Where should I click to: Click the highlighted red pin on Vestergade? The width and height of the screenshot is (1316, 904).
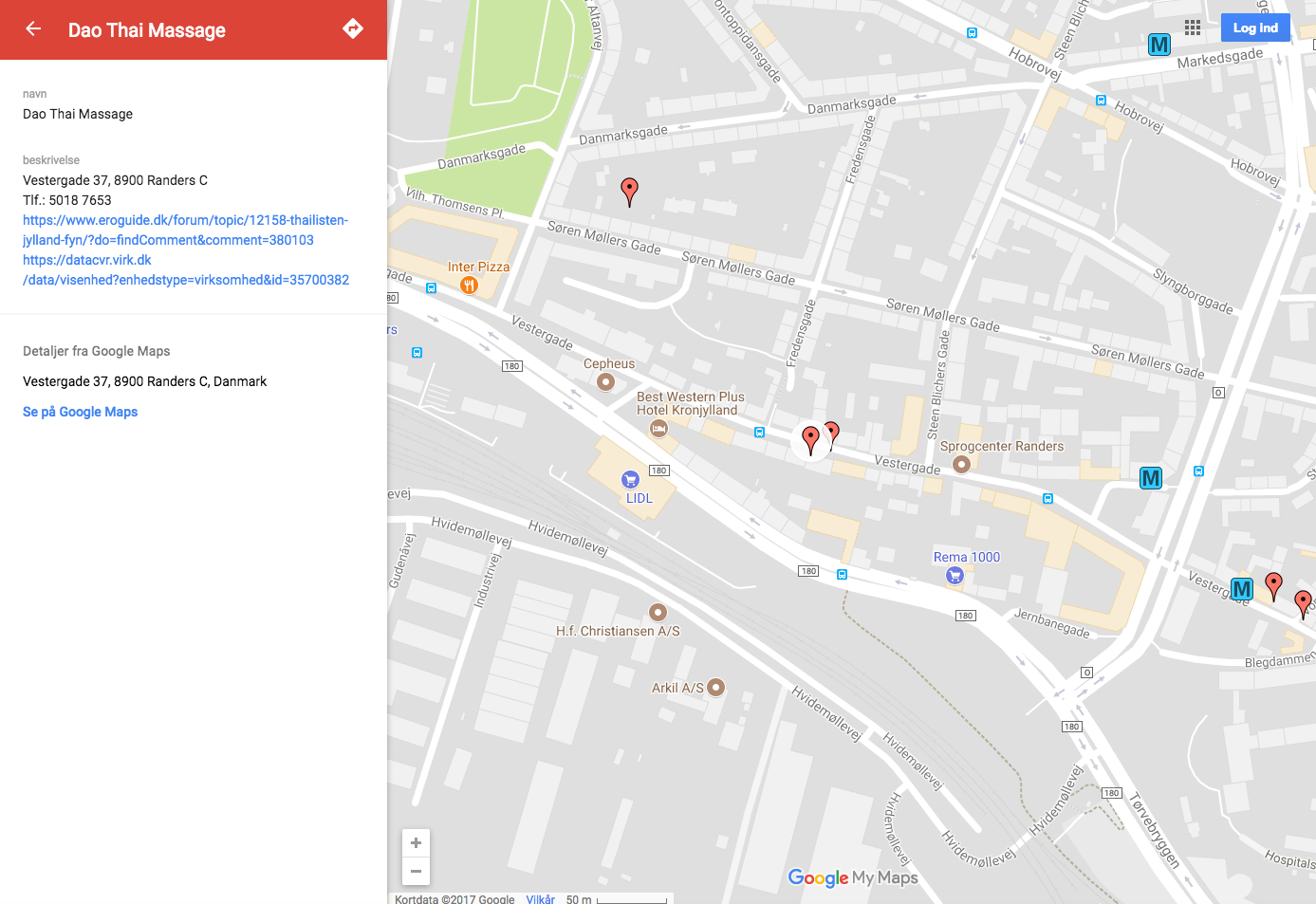pos(810,440)
